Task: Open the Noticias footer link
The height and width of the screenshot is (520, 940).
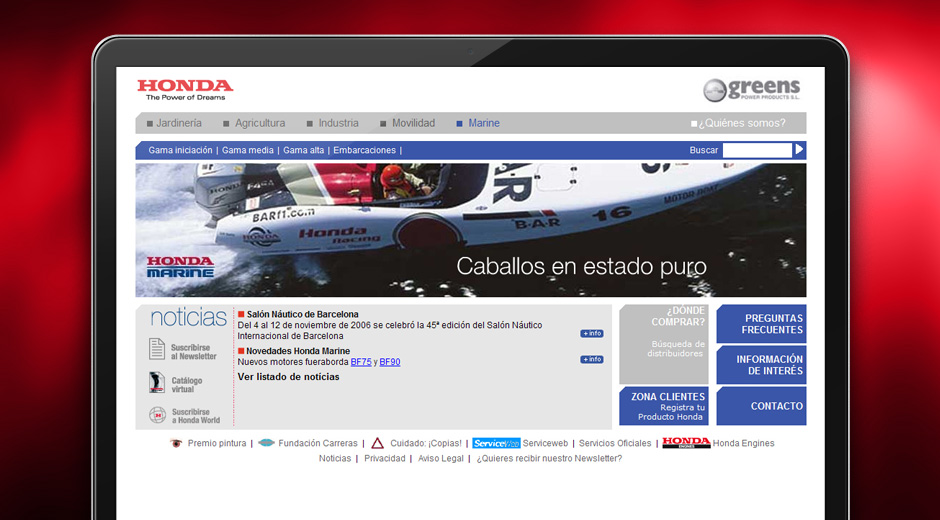Action: [x=335, y=458]
